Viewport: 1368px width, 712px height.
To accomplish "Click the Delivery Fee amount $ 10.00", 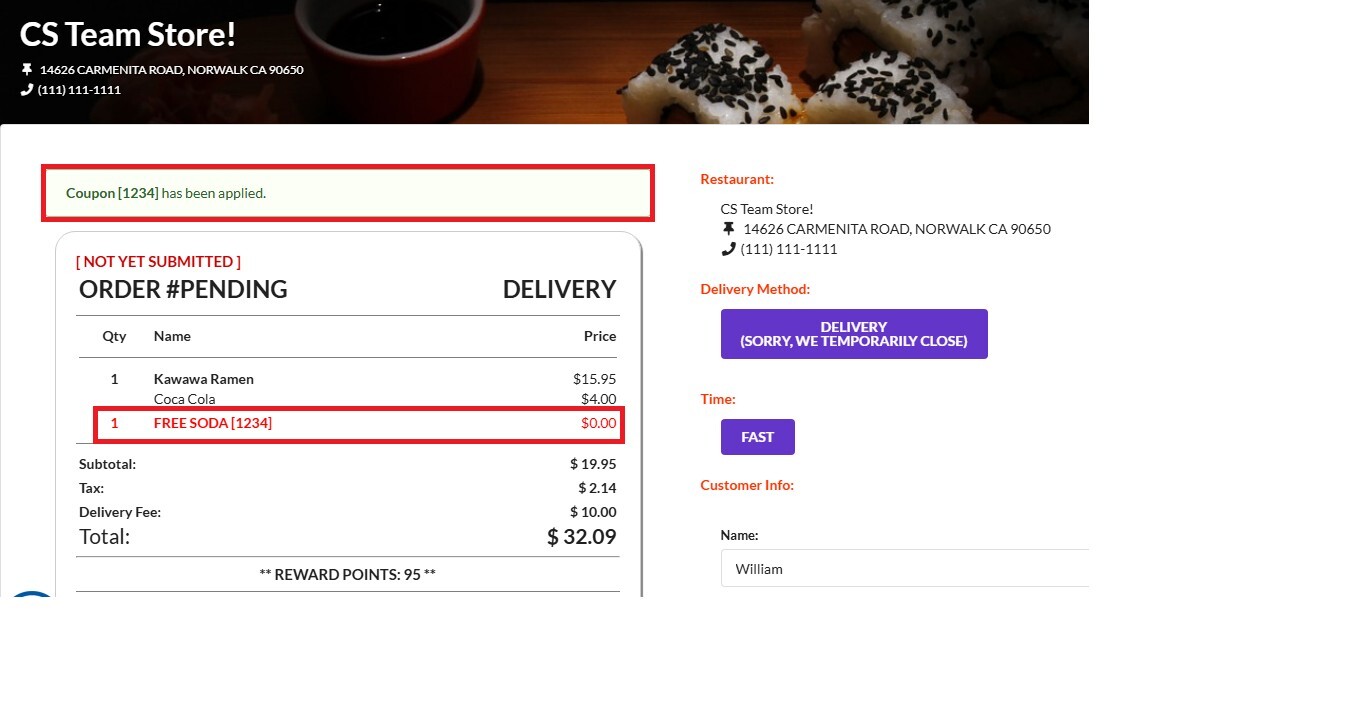I will 593,512.
